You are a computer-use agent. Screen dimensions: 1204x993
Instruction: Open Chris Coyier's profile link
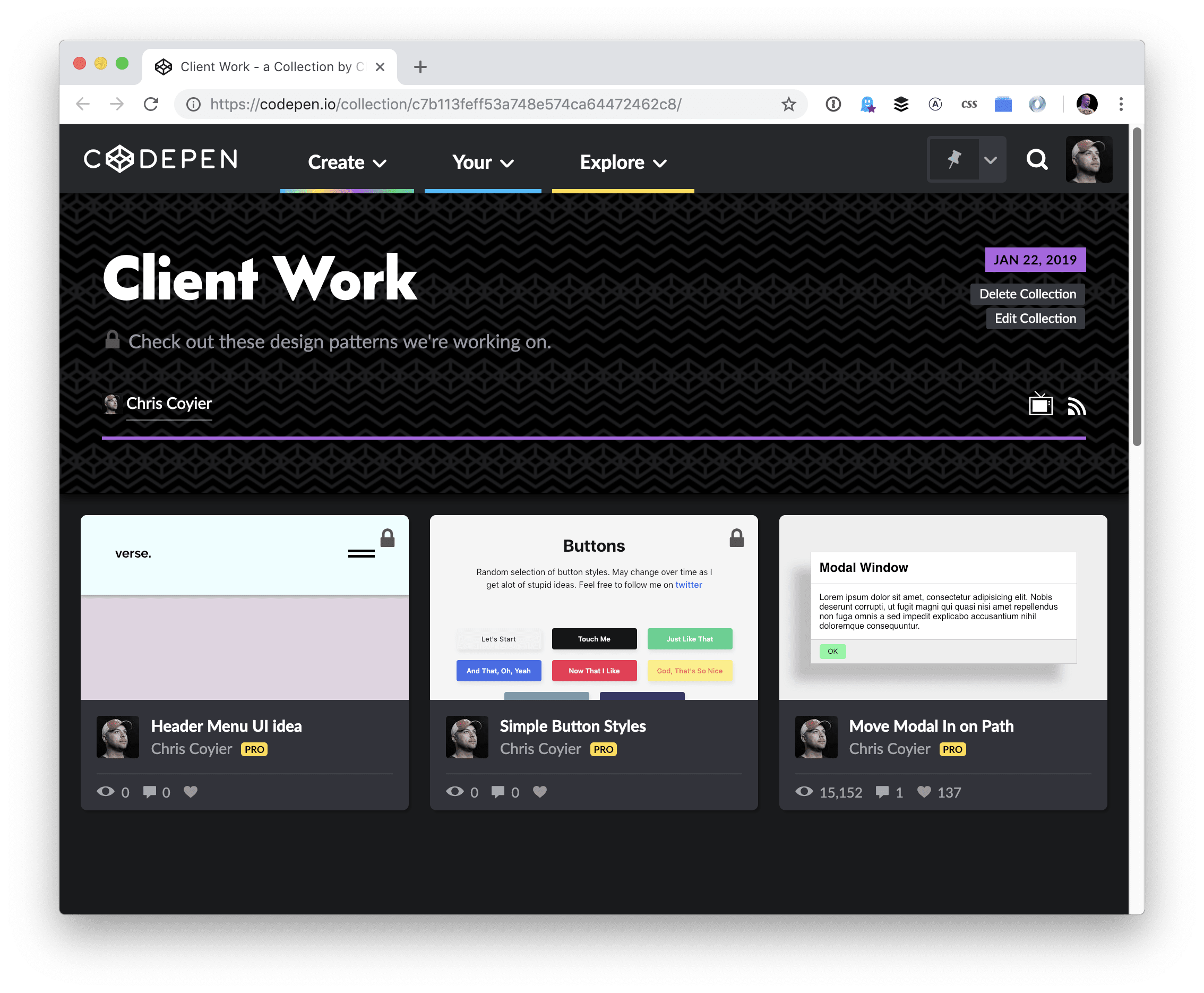pyautogui.click(x=169, y=403)
